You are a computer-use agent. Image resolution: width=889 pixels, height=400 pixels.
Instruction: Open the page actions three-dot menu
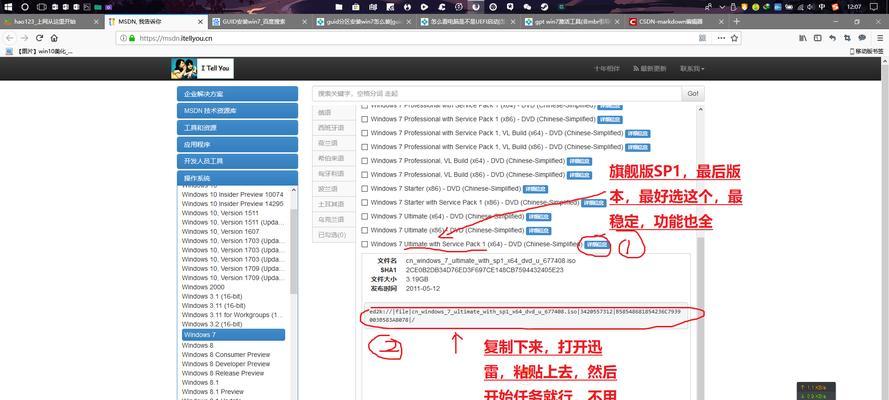[x=721, y=38]
